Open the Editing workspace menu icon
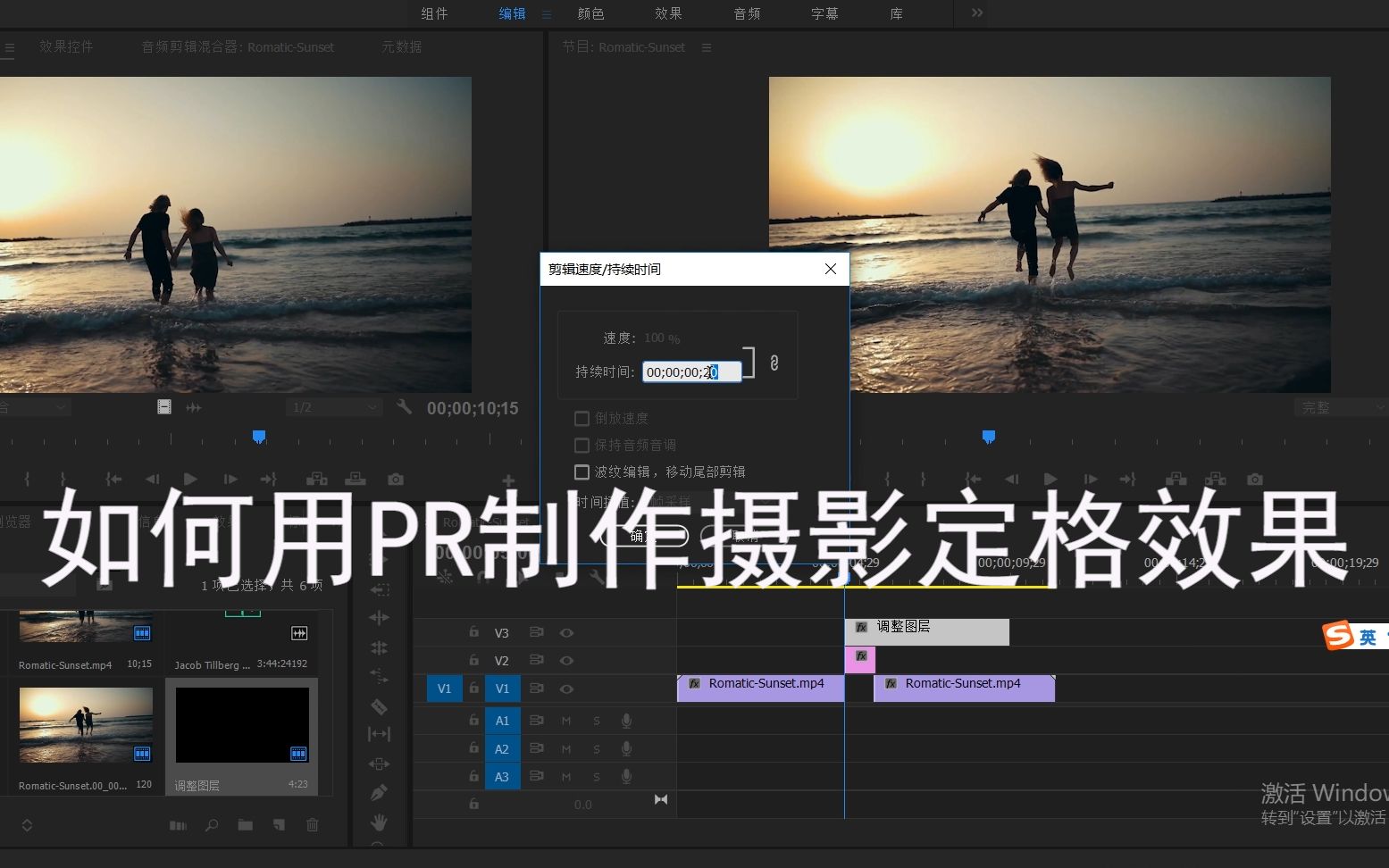Screen dimensions: 1389x868 pos(547,14)
